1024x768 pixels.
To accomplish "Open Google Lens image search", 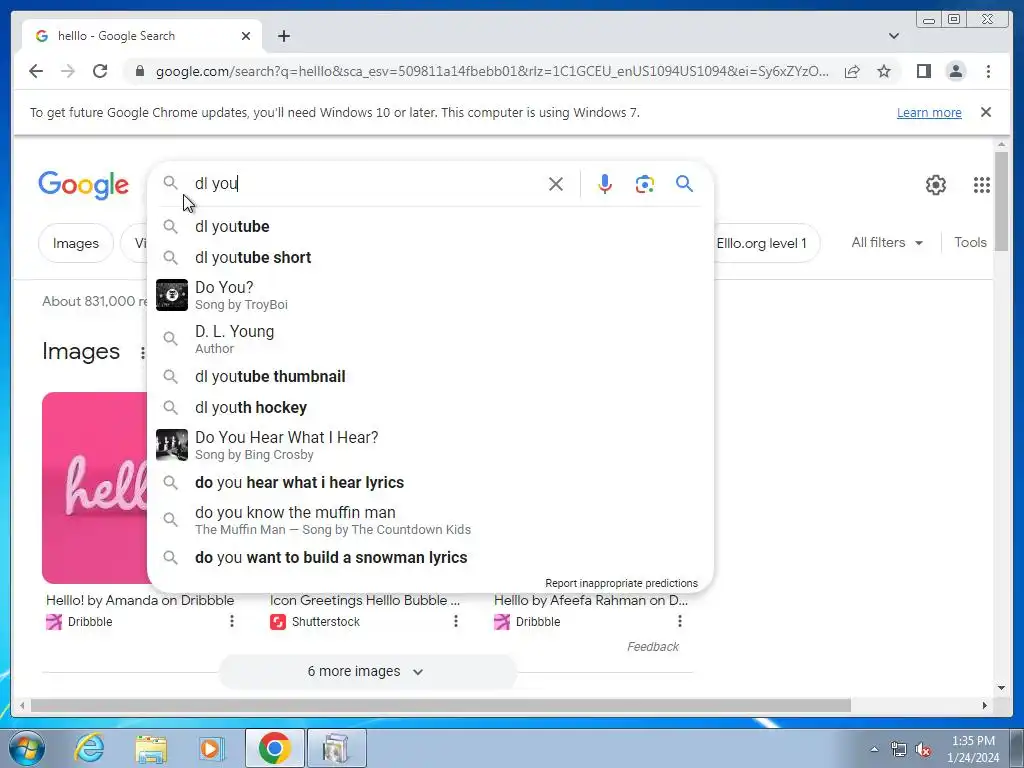I will [x=645, y=184].
